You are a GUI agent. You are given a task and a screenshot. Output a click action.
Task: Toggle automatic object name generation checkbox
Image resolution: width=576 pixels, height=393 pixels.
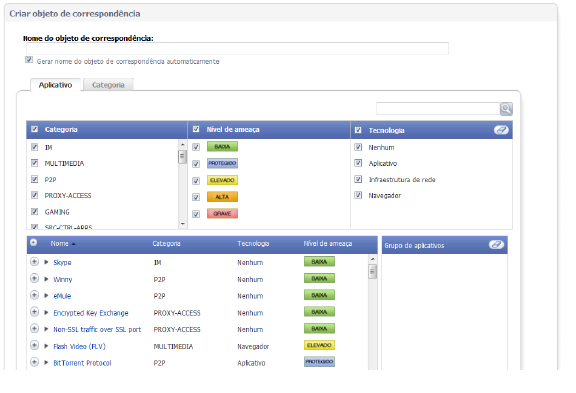[x=29, y=60]
